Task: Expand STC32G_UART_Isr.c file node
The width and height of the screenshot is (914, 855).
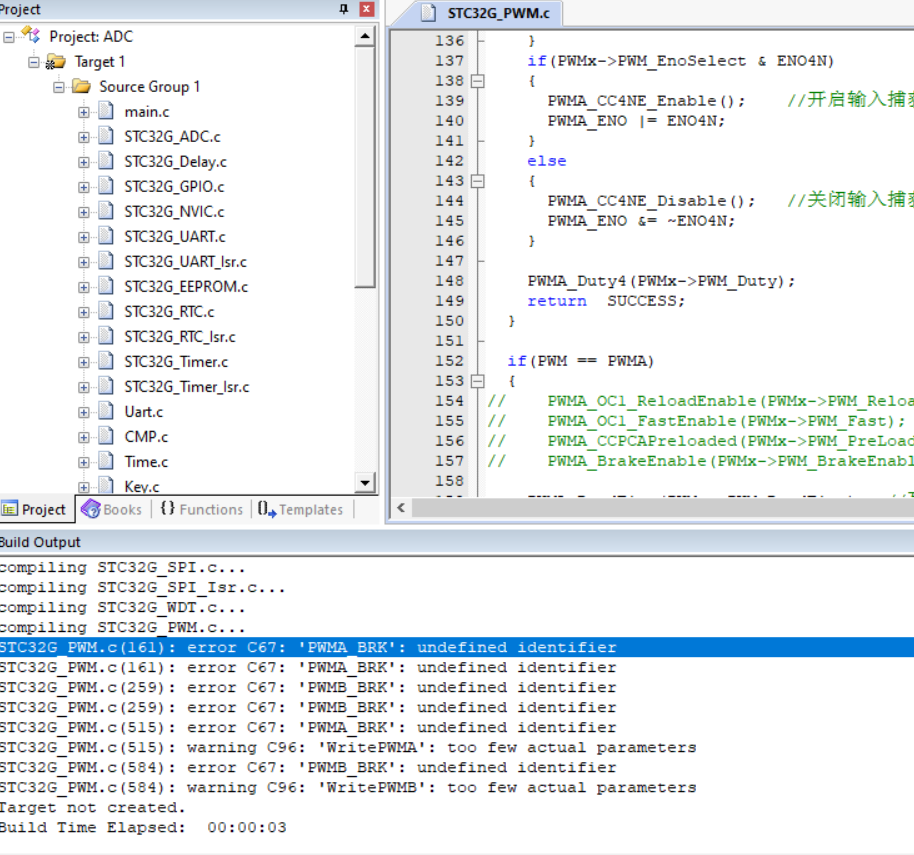Action: pos(84,263)
